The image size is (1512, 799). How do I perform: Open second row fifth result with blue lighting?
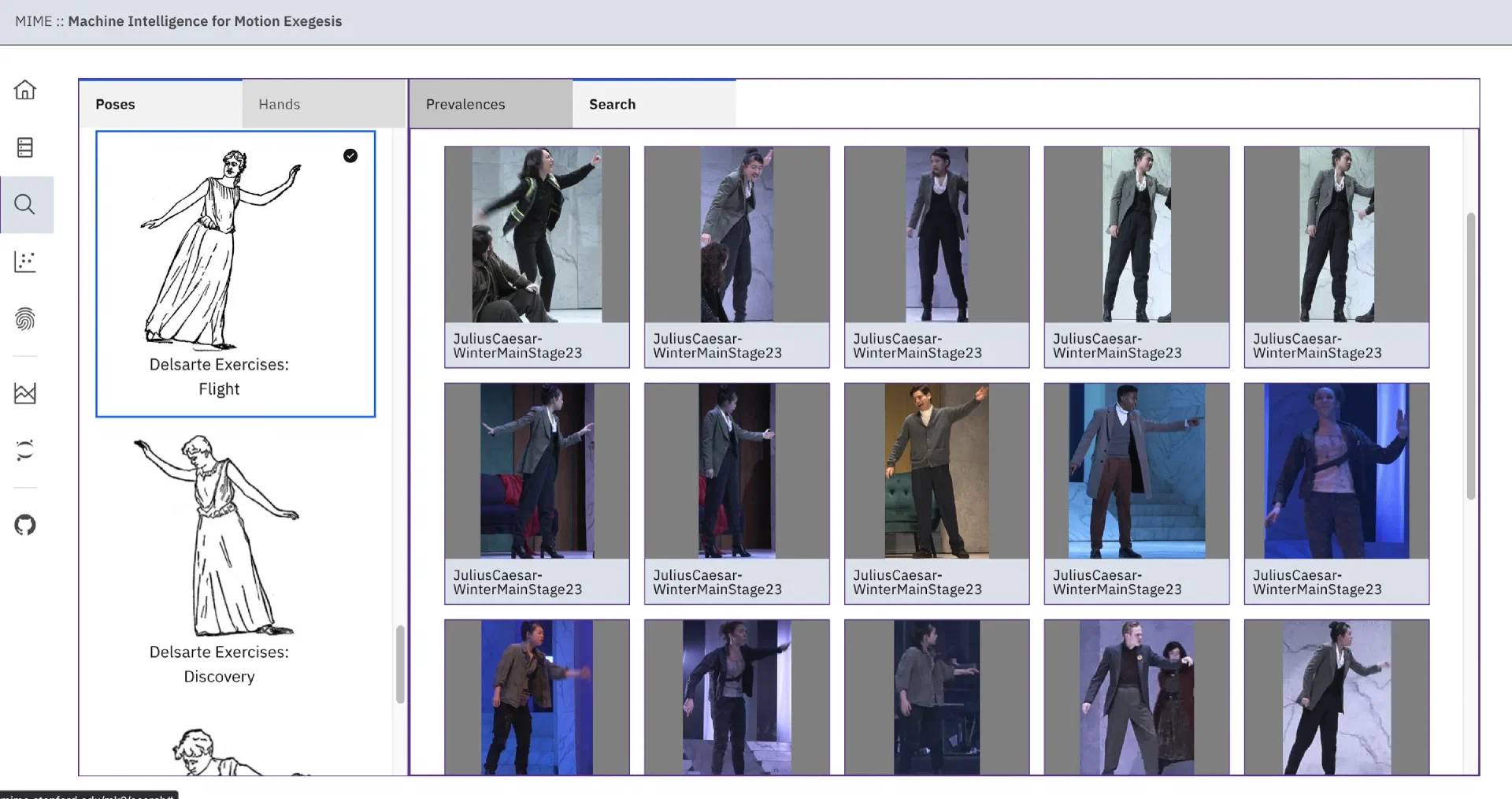(x=1337, y=471)
